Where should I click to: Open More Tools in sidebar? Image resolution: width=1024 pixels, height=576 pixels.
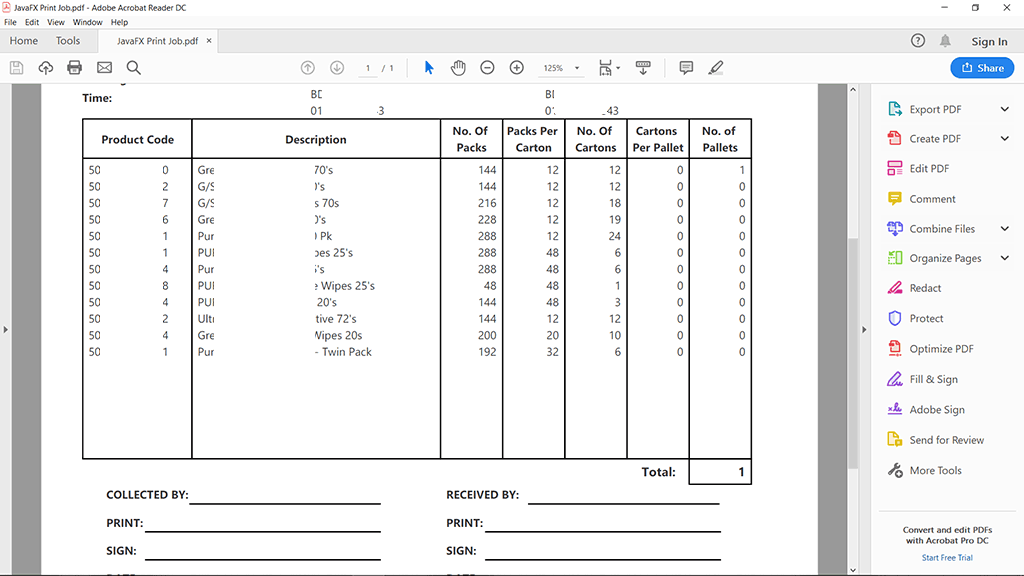click(935, 470)
